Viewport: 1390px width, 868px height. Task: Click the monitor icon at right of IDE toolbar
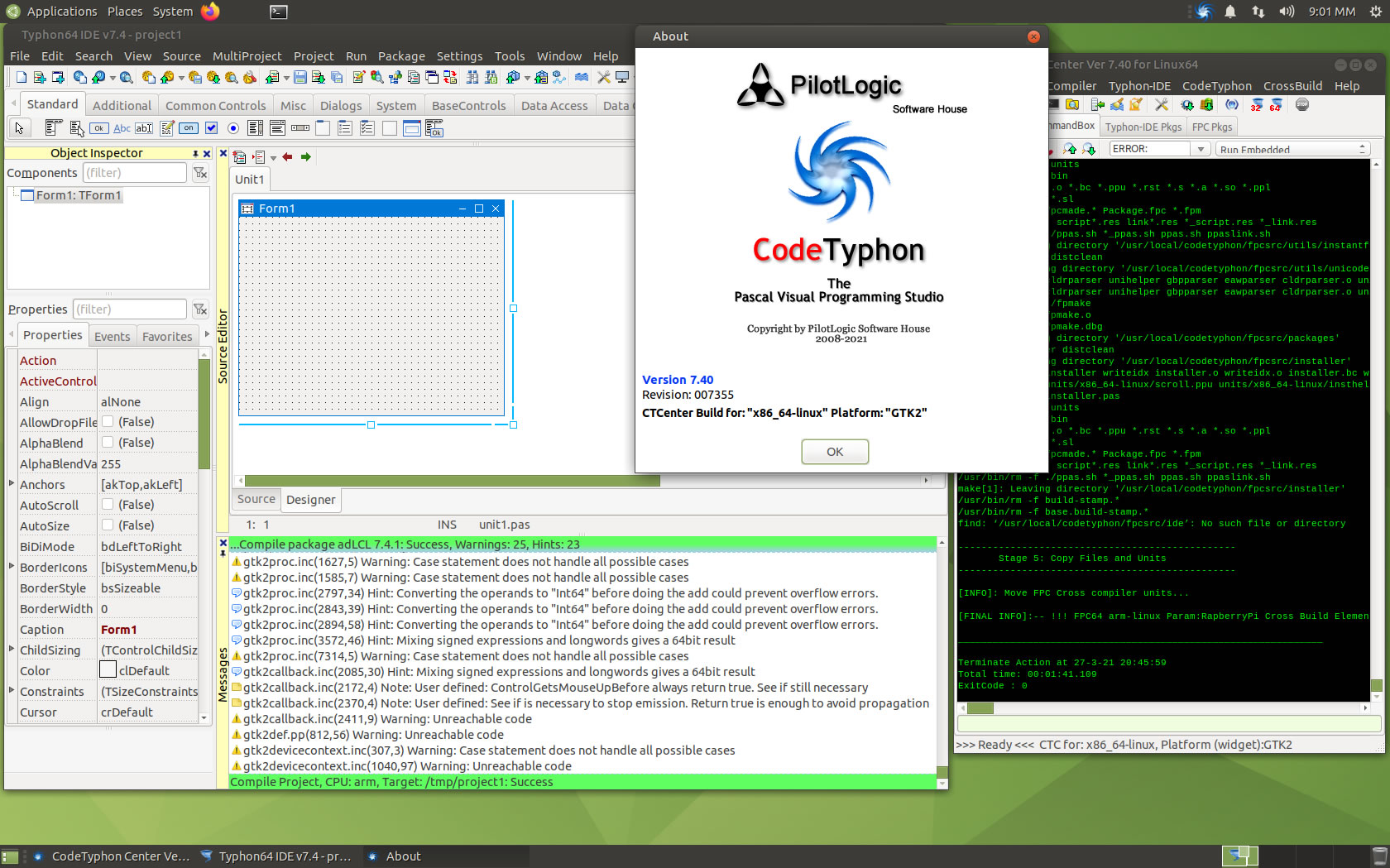click(622, 77)
